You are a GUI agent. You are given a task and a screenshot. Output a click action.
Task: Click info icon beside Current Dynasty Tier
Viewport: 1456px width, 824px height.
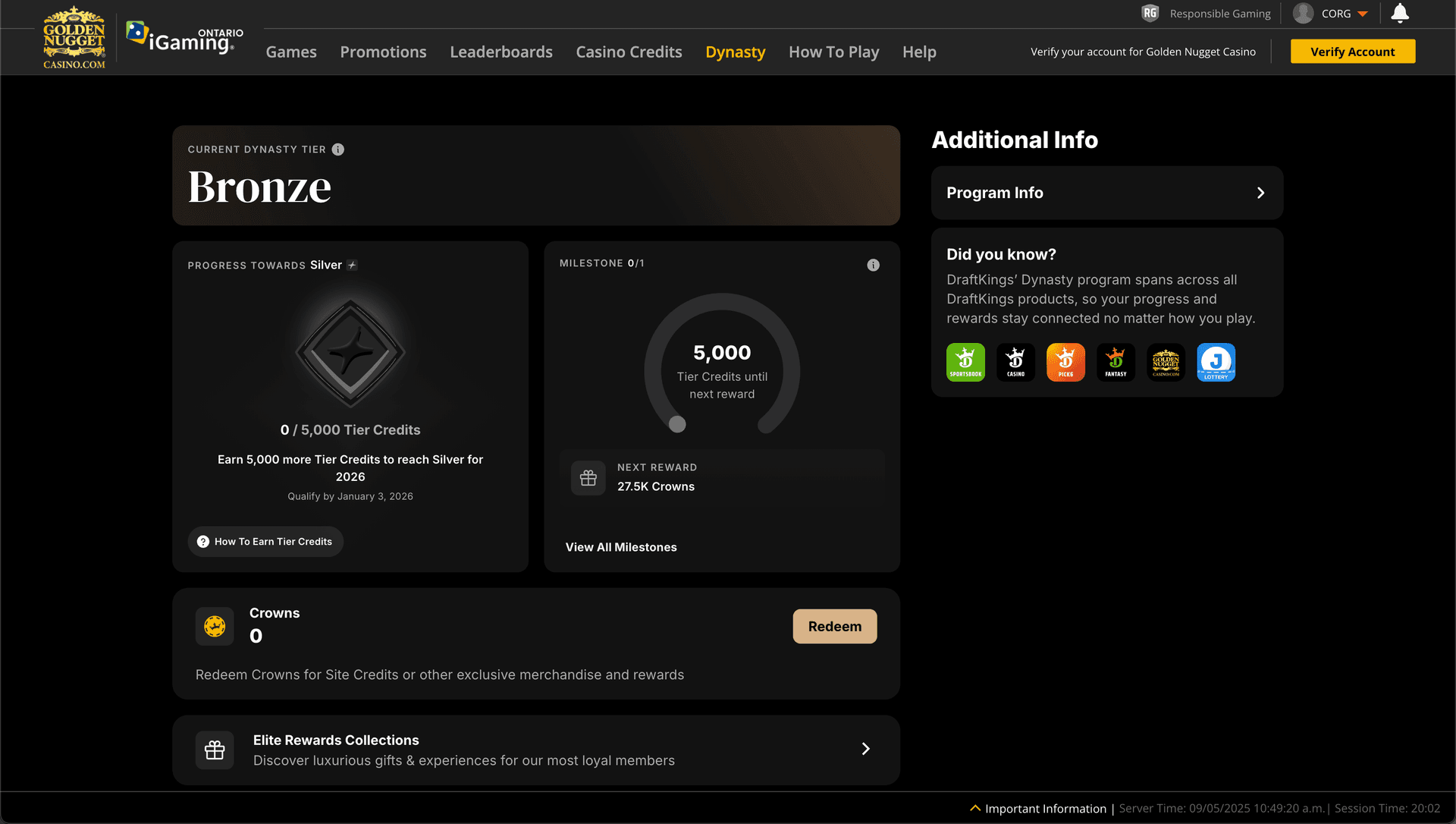[x=338, y=149]
